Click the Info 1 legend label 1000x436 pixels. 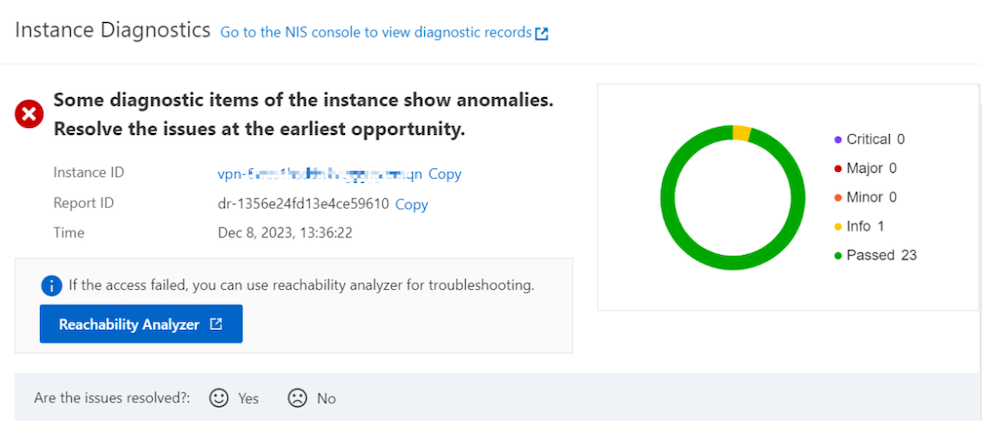coord(865,226)
